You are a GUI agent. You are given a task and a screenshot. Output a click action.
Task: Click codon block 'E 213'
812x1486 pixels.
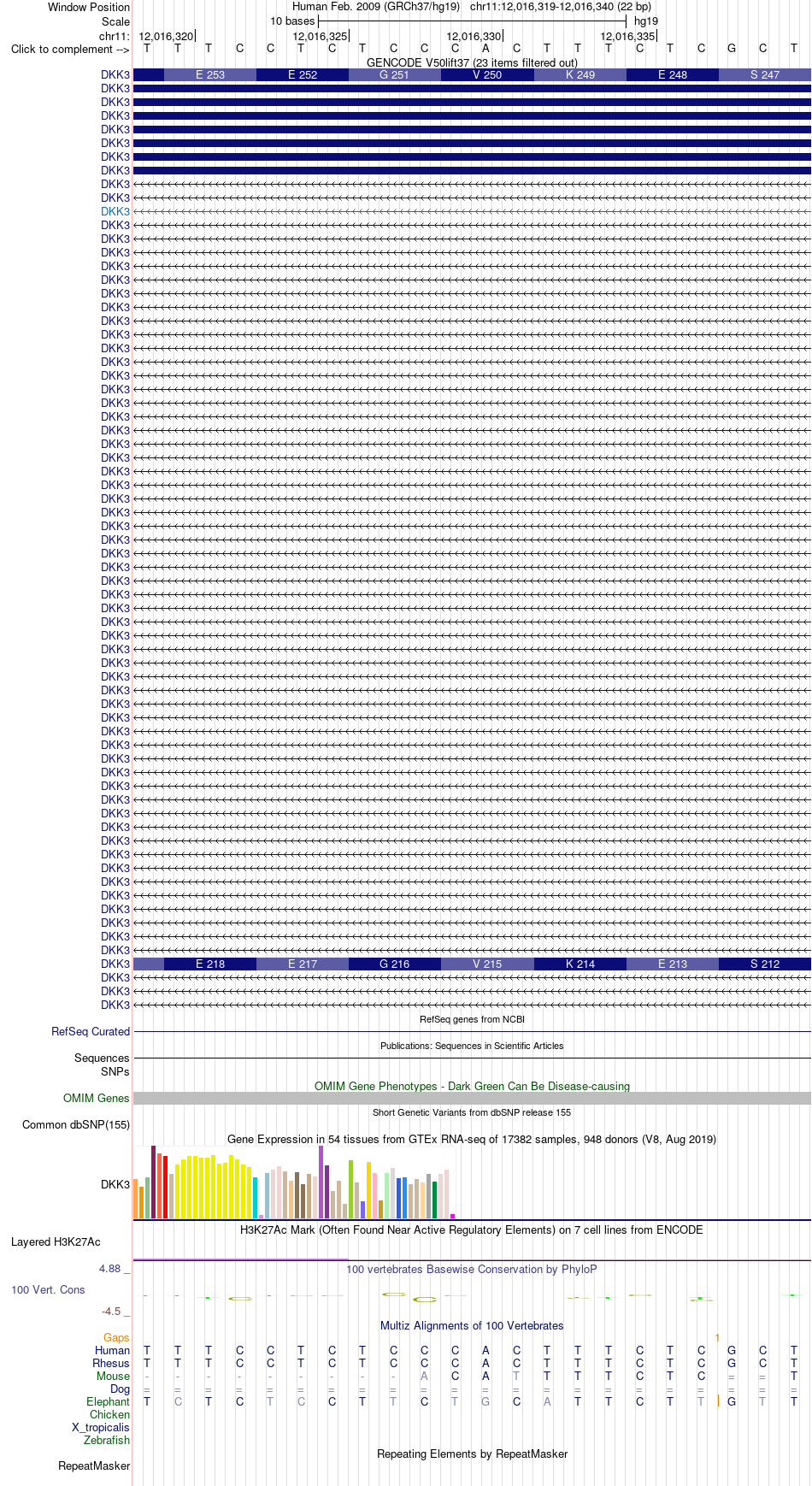pyautogui.click(x=673, y=964)
